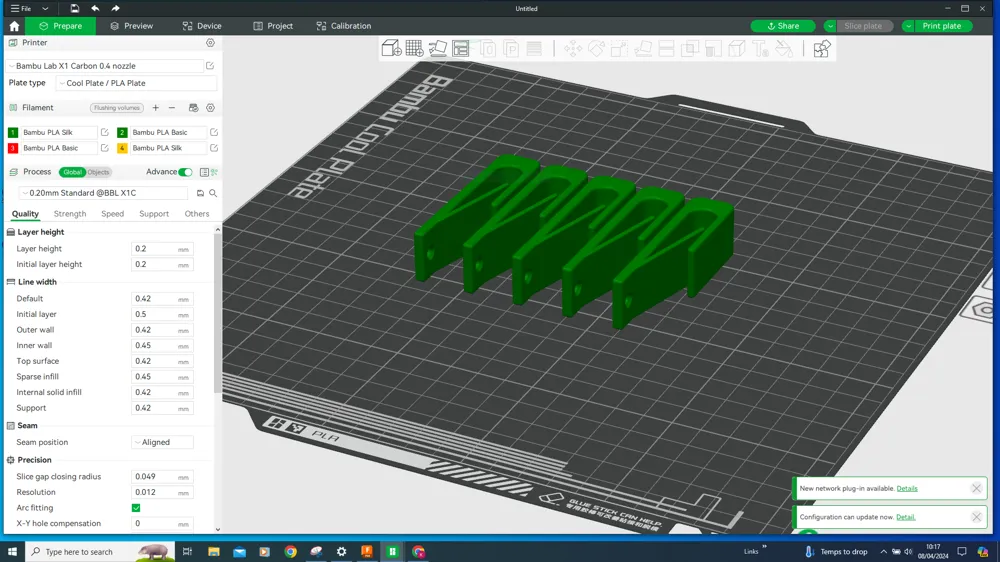Screen dimensions: 1000x562
Task: Open the Seam position Aligned dropdown
Action: [x=162, y=442]
